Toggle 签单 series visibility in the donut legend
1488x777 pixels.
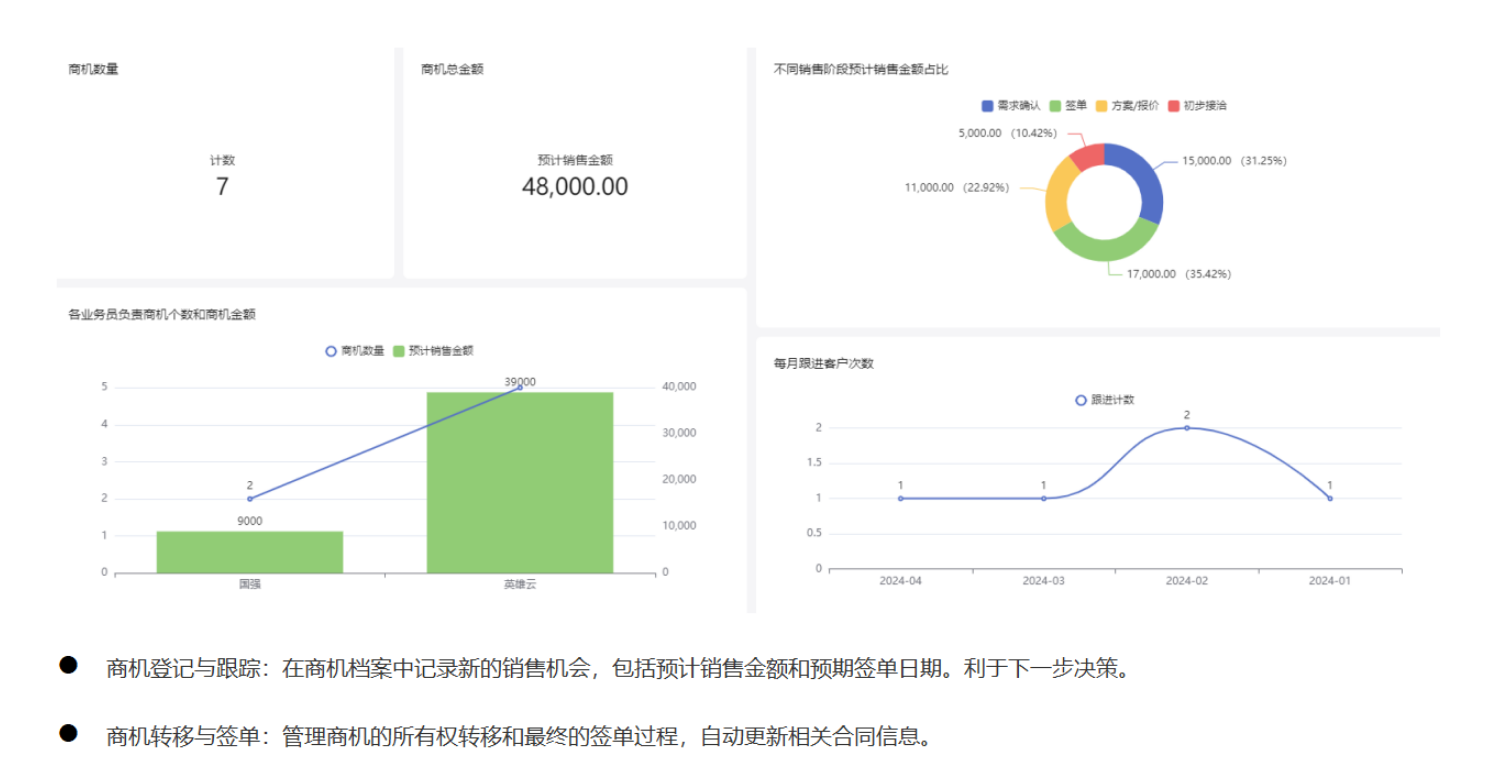click(x=1055, y=105)
